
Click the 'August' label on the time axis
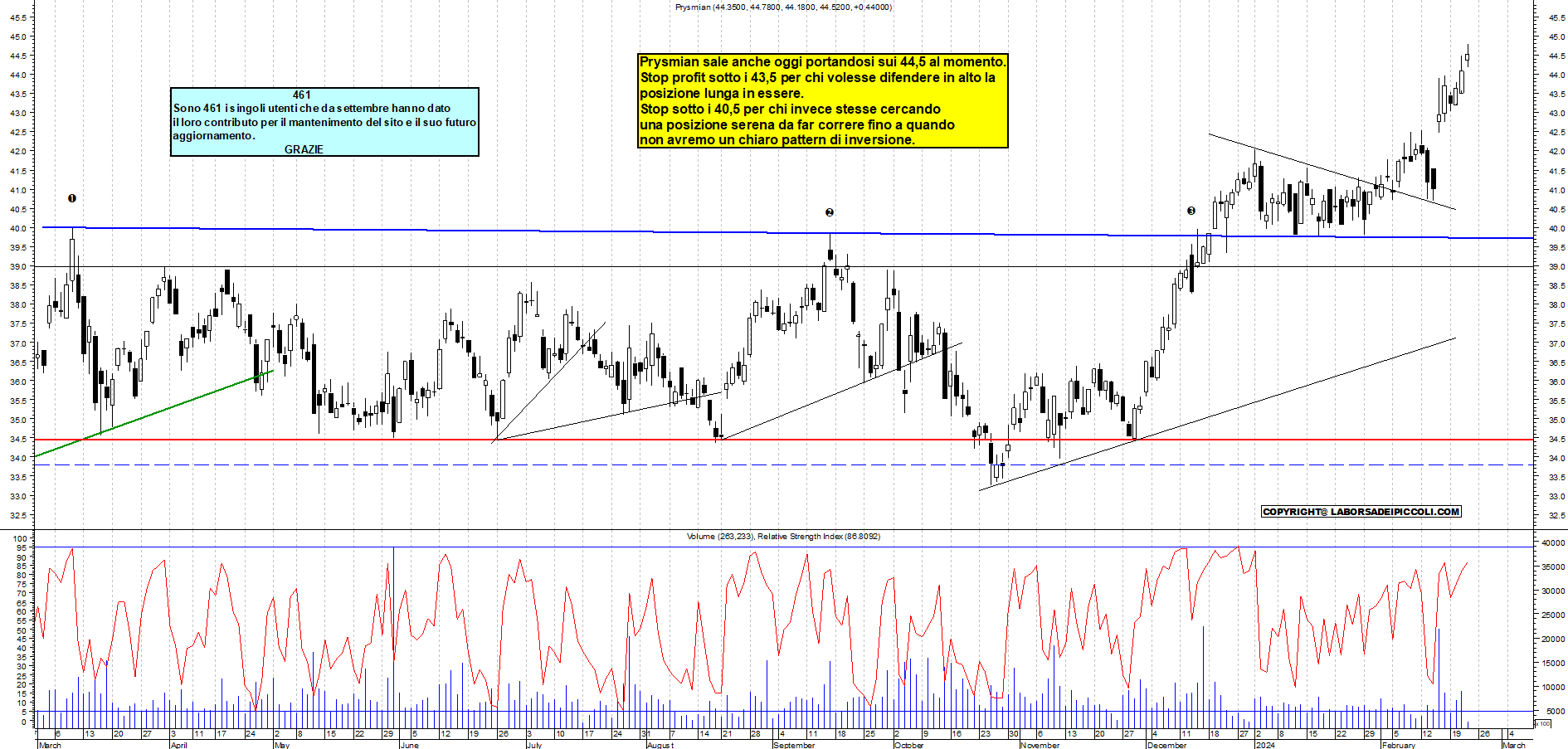(660, 745)
